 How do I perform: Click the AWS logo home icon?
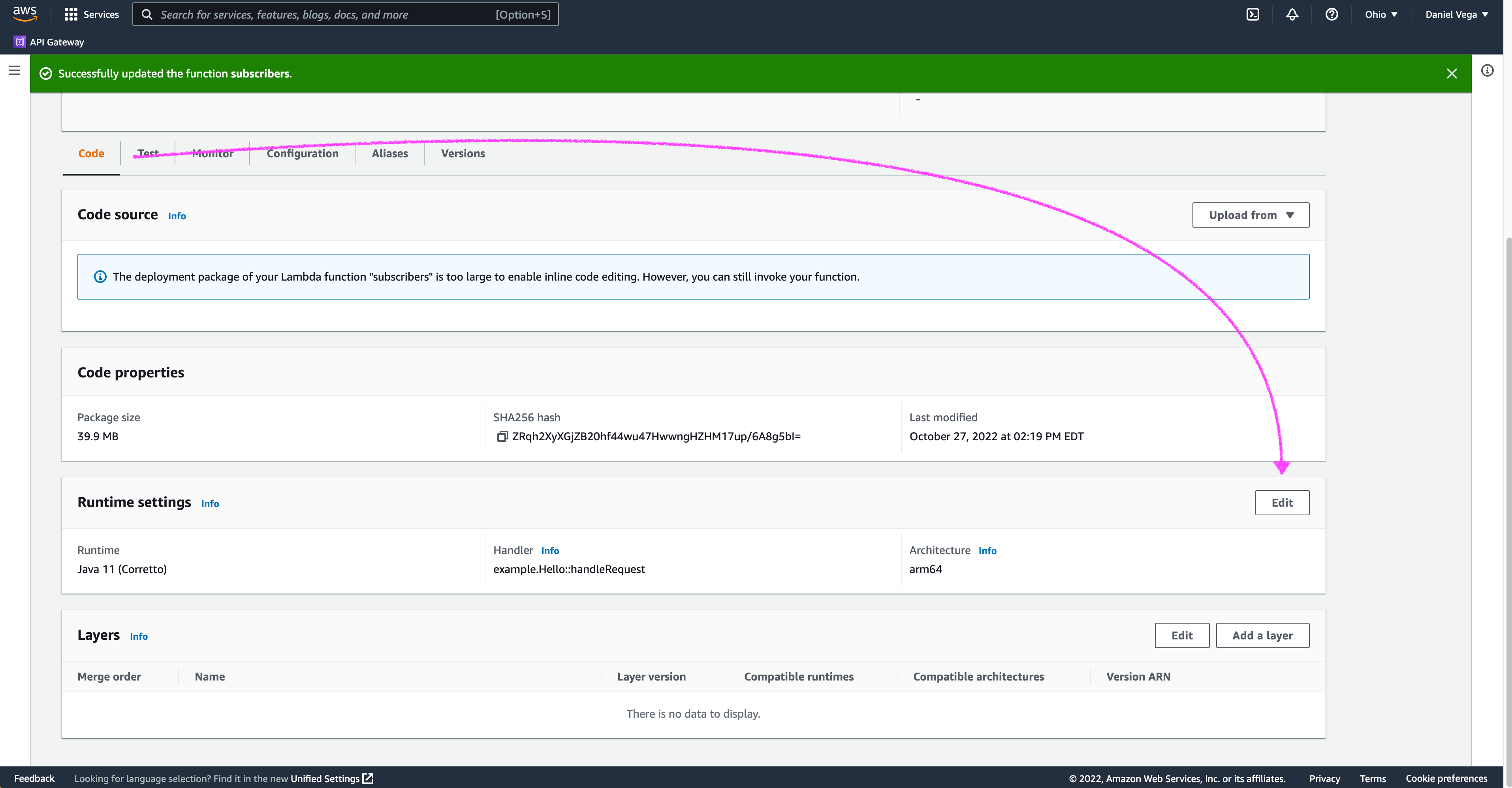24,13
